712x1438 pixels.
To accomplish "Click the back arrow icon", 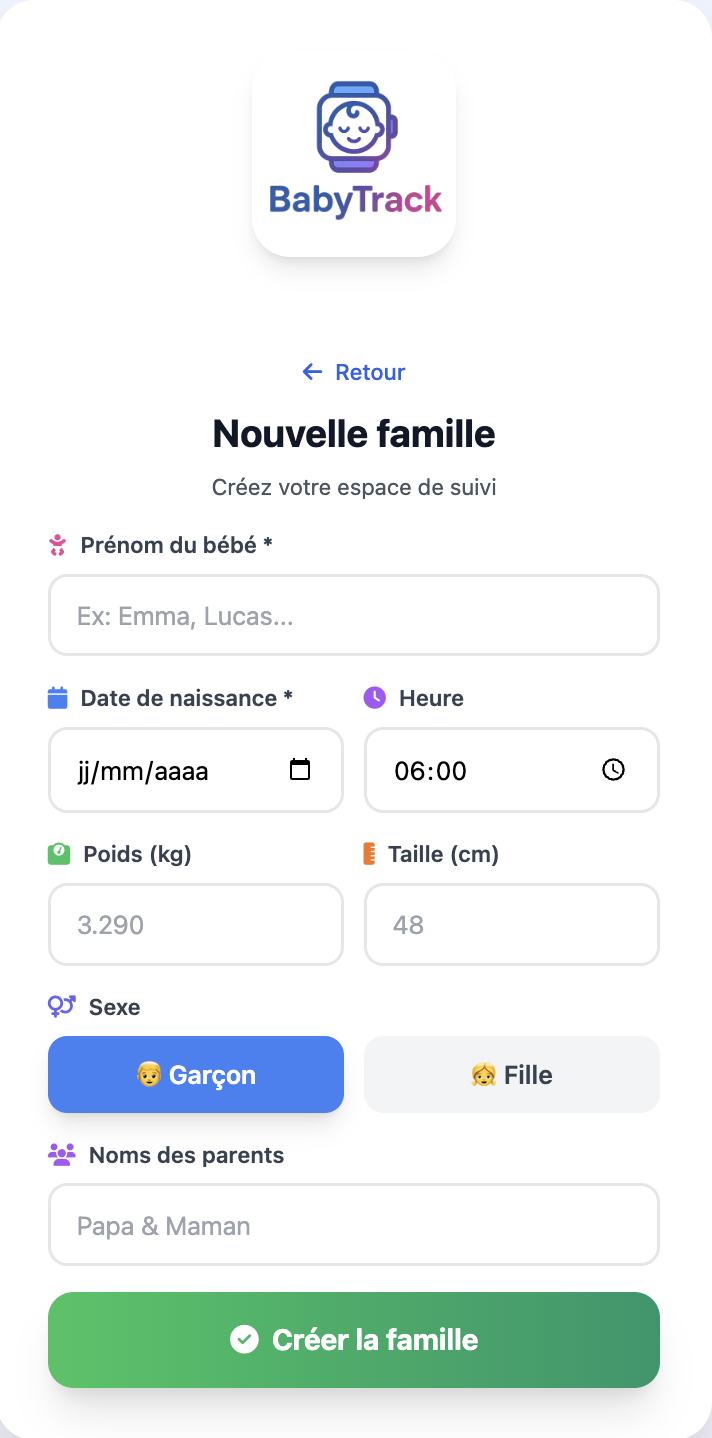I will click(x=312, y=372).
